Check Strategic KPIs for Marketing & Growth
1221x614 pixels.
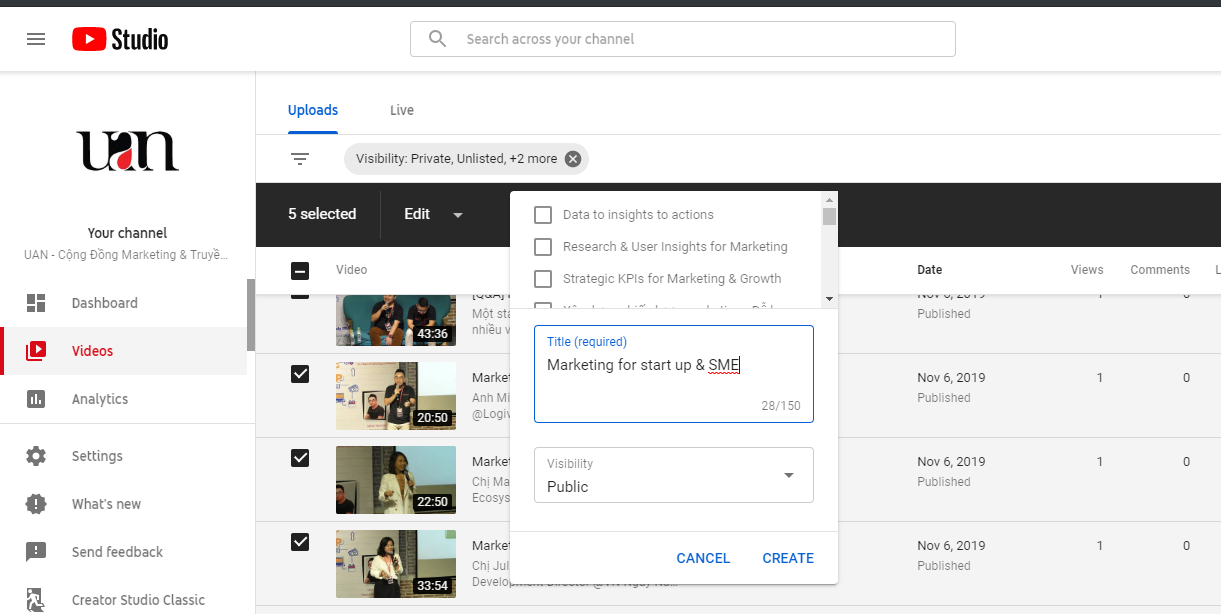coord(543,279)
